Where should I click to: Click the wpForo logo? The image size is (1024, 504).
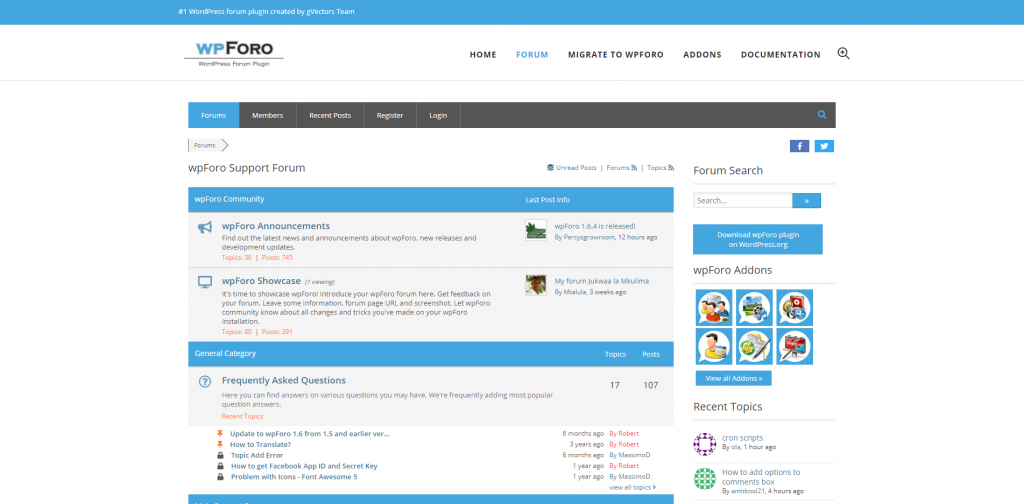click(234, 54)
